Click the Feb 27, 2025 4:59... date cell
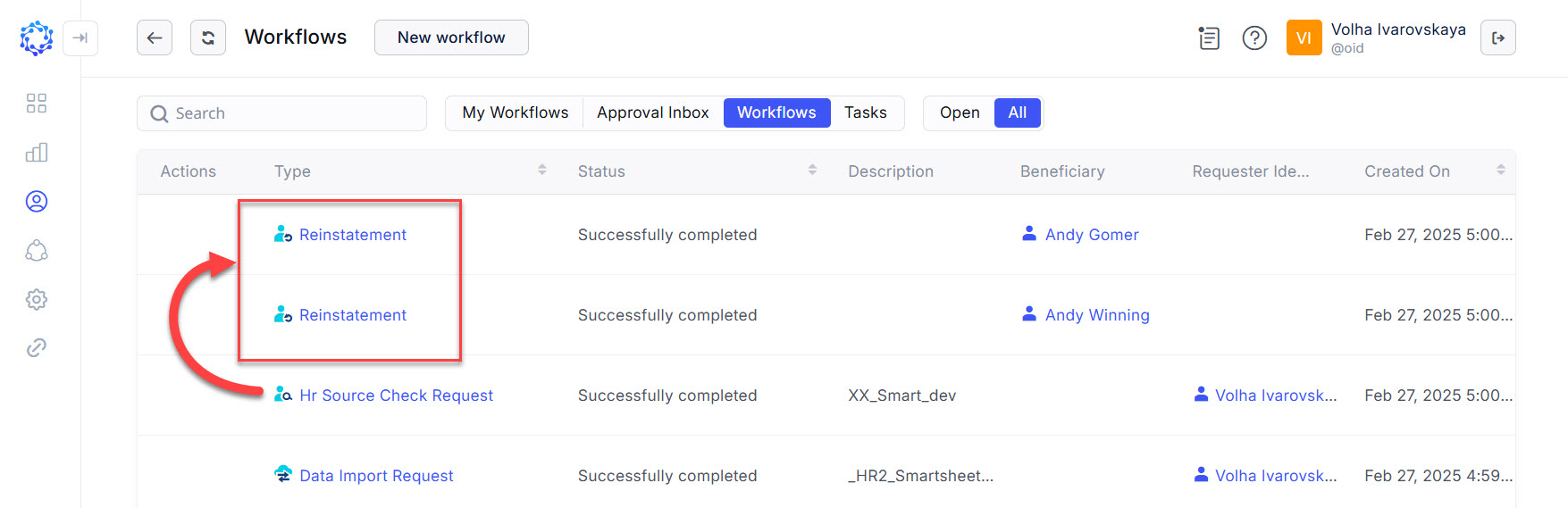This screenshot has width=1568, height=508. [x=1438, y=476]
